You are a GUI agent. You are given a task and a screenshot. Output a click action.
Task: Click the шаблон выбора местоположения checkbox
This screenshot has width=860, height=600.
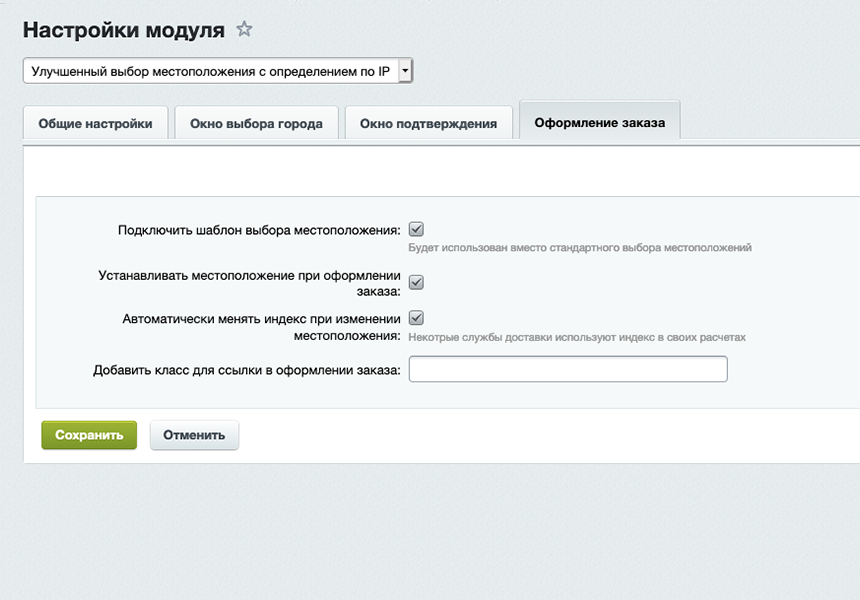click(x=417, y=227)
